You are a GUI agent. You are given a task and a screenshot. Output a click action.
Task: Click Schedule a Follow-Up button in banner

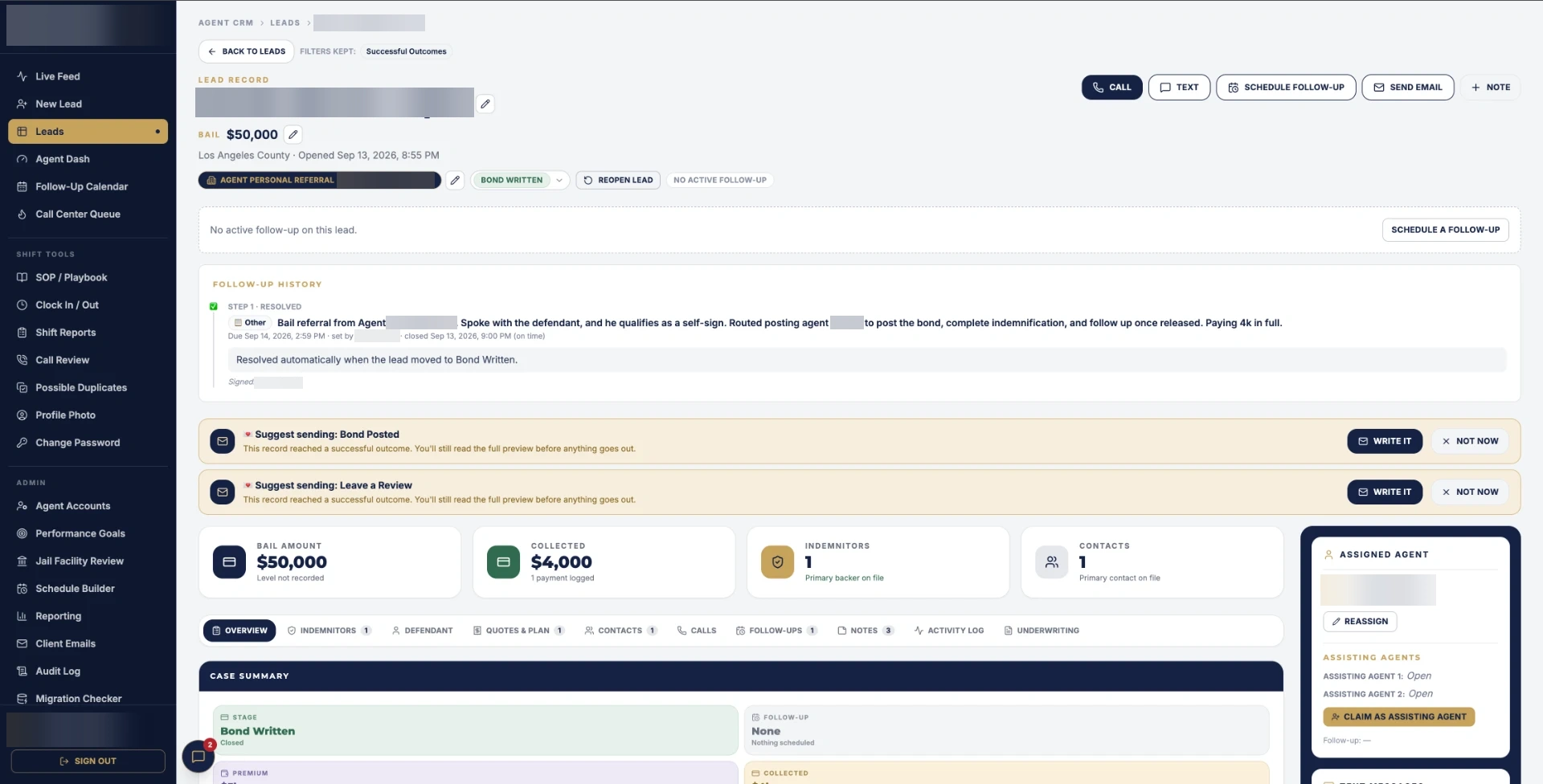tap(1445, 230)
